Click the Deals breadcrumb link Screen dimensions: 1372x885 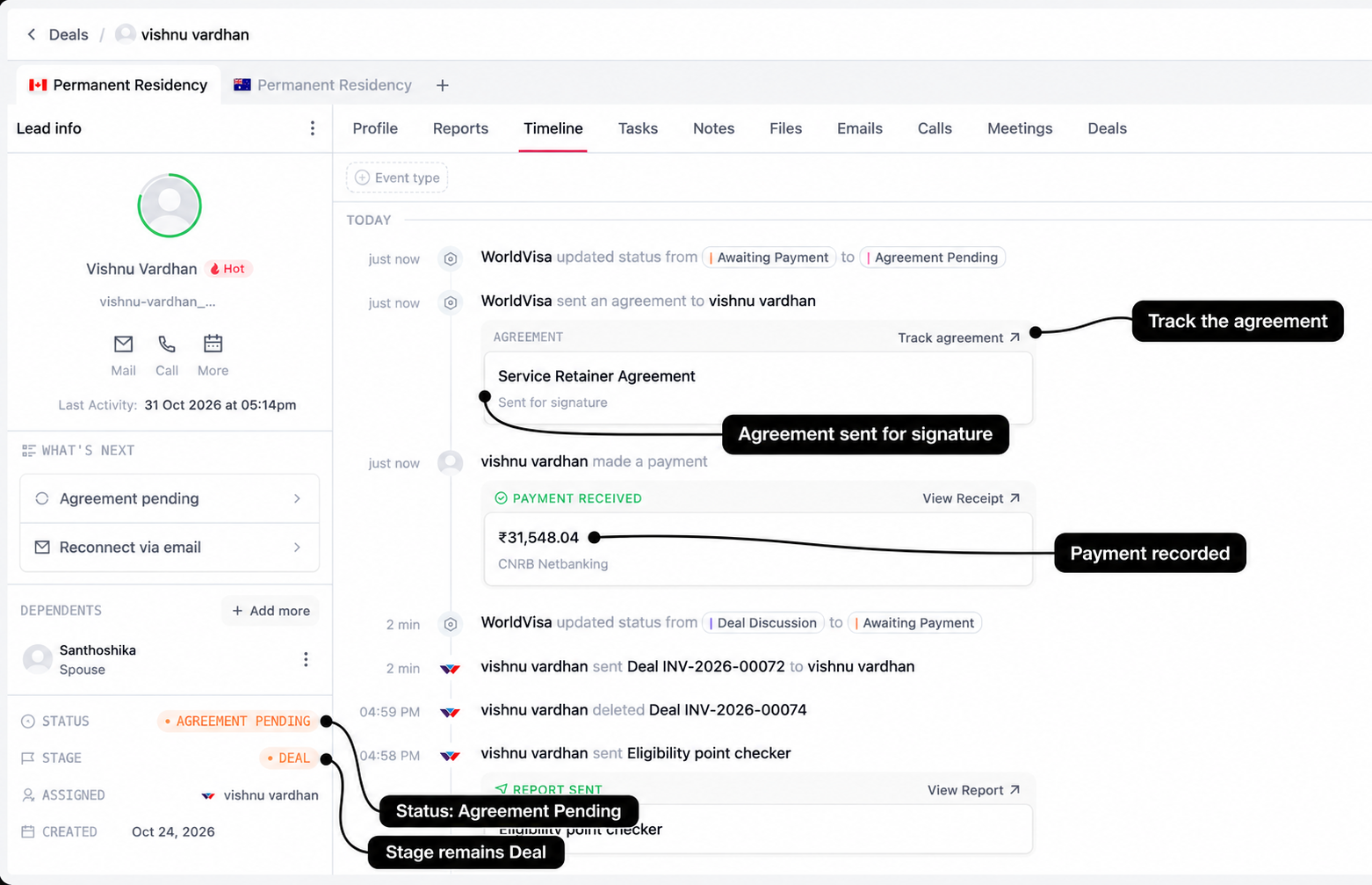coord(69,34)
